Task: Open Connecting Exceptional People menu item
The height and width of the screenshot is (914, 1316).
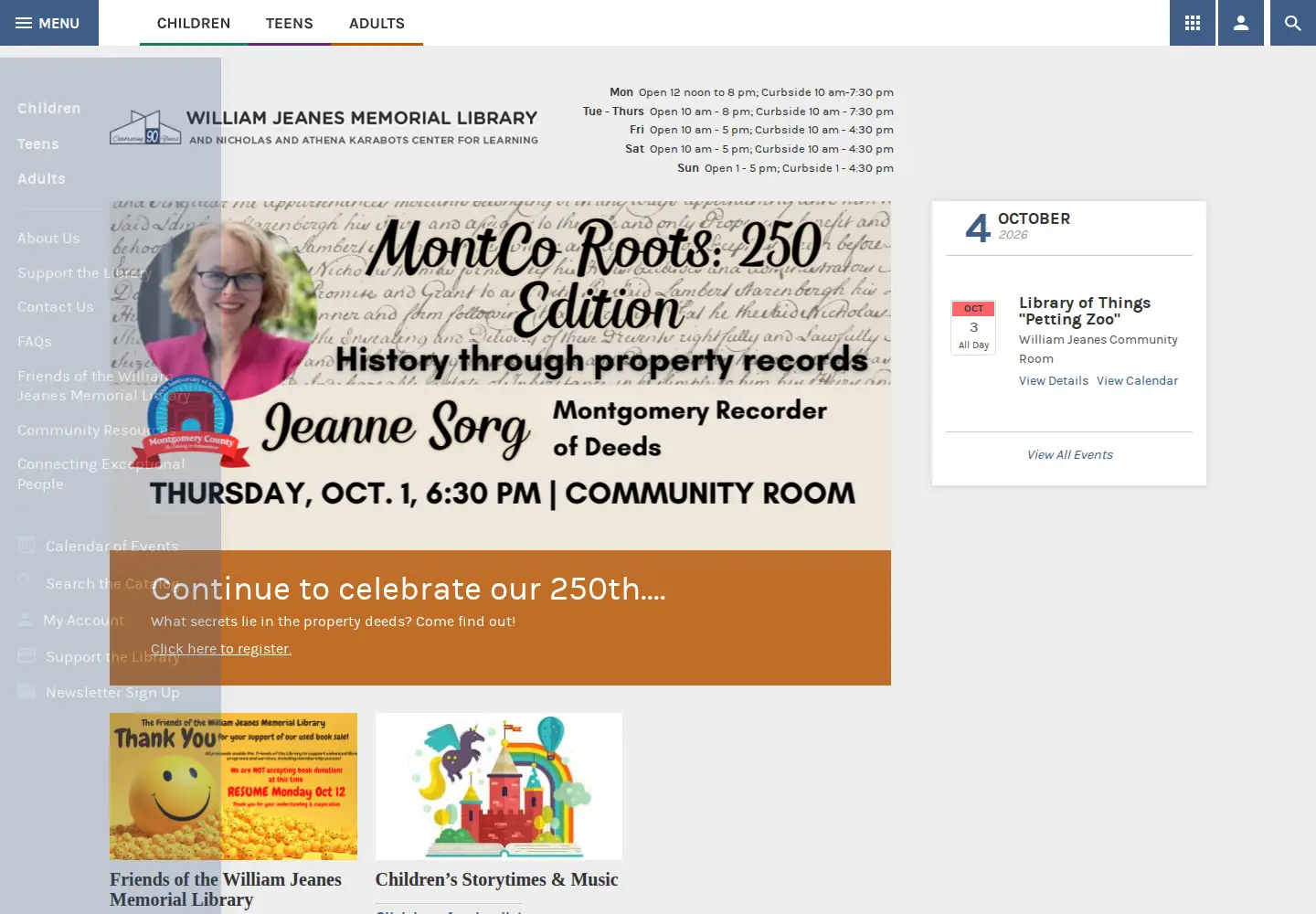Action: 101,474
